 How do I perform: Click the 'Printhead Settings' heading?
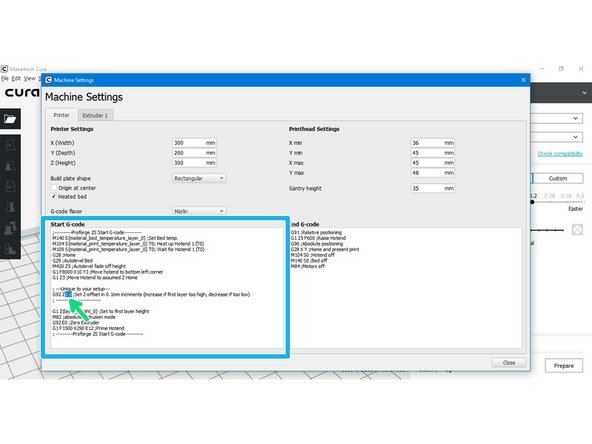point(314,129)
